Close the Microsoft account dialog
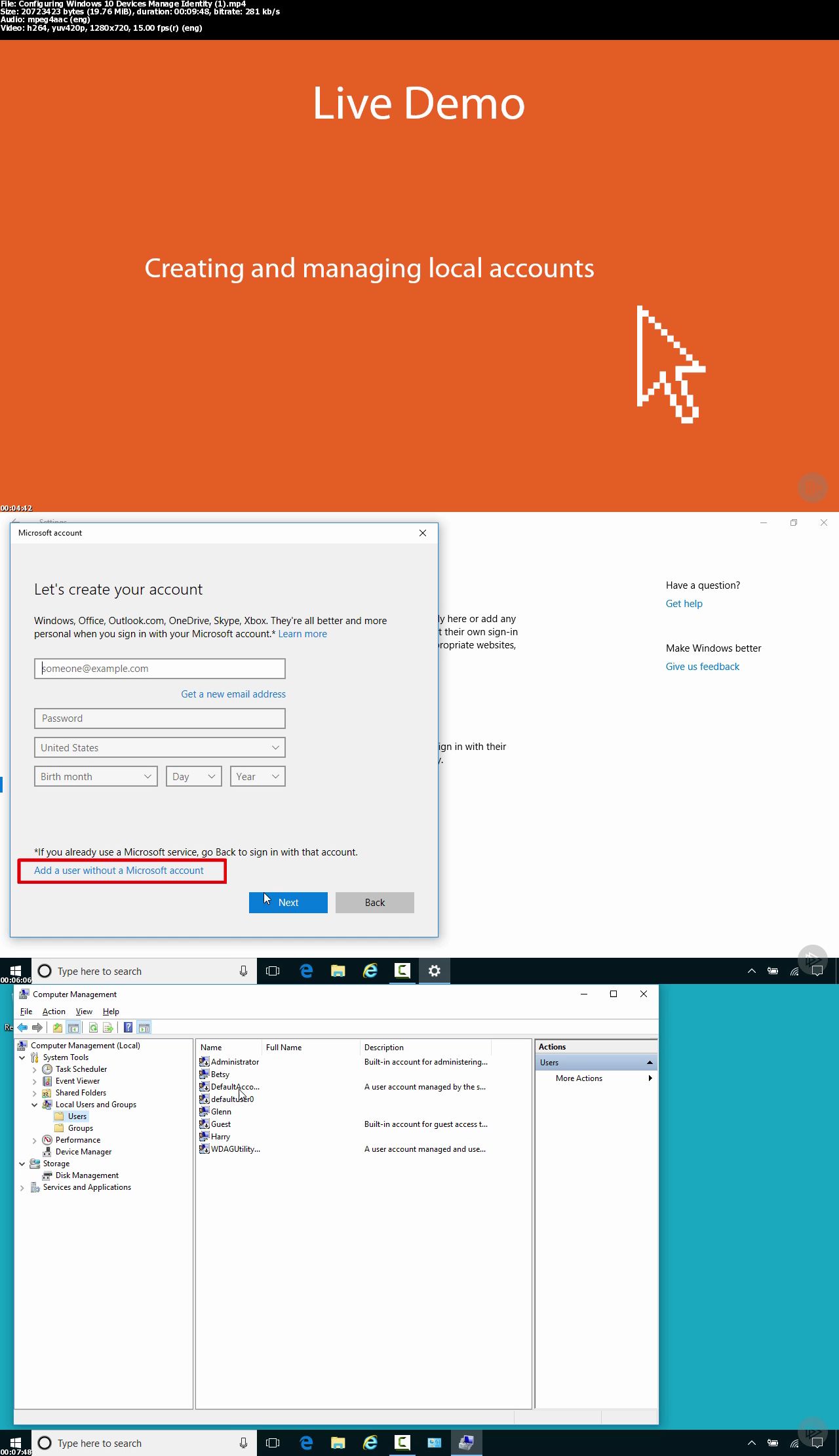 [423, 532]
